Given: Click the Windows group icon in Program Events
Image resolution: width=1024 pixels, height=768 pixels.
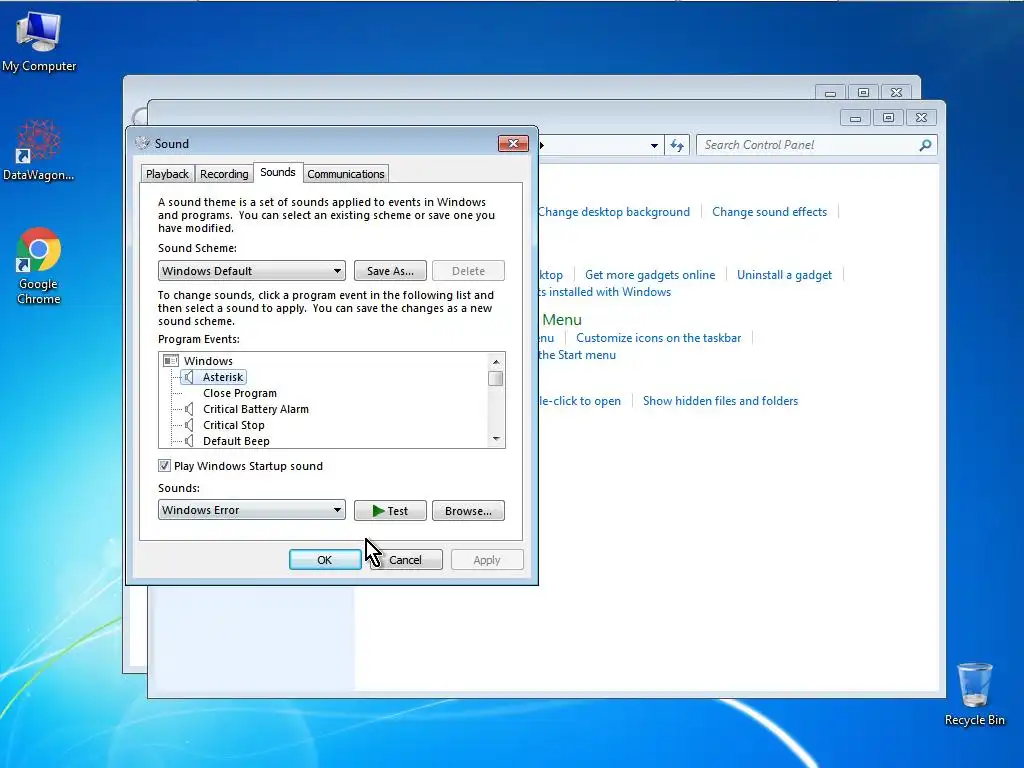Looking at the screenshot, I should pyautogui.click(x=171, y=360).
